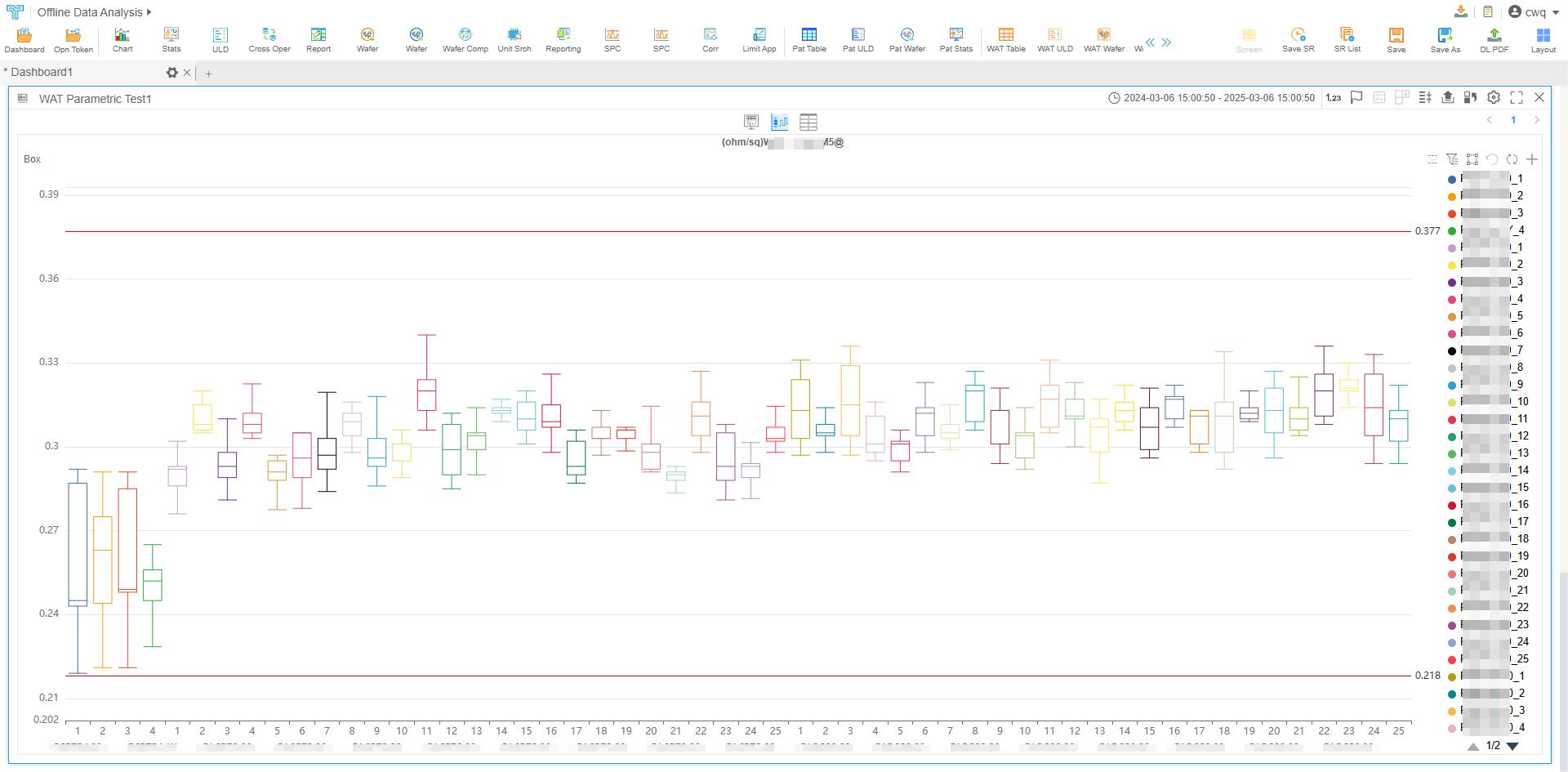Open the Wafer Comp tool
1568x772 pixels.
[x=465, y=38]
